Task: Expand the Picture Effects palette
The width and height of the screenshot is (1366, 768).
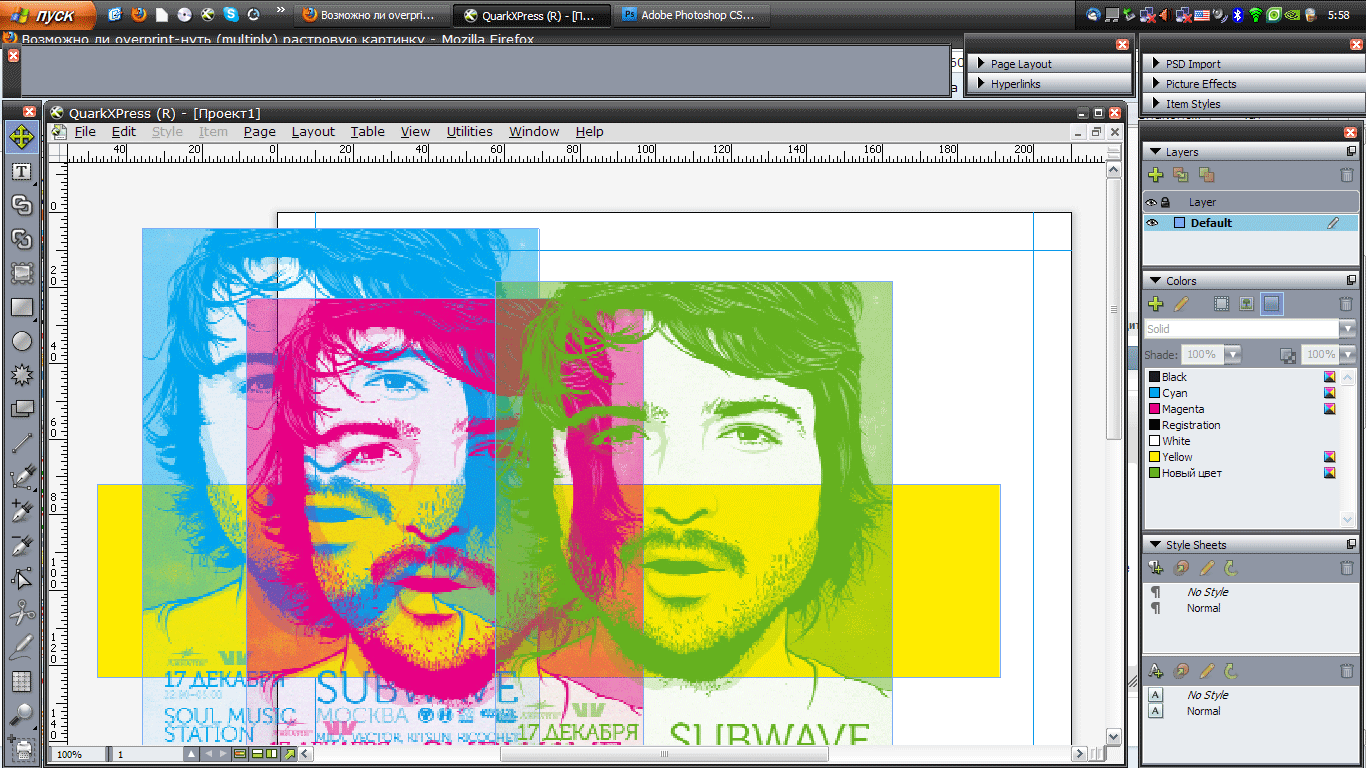Action: 1156,84
